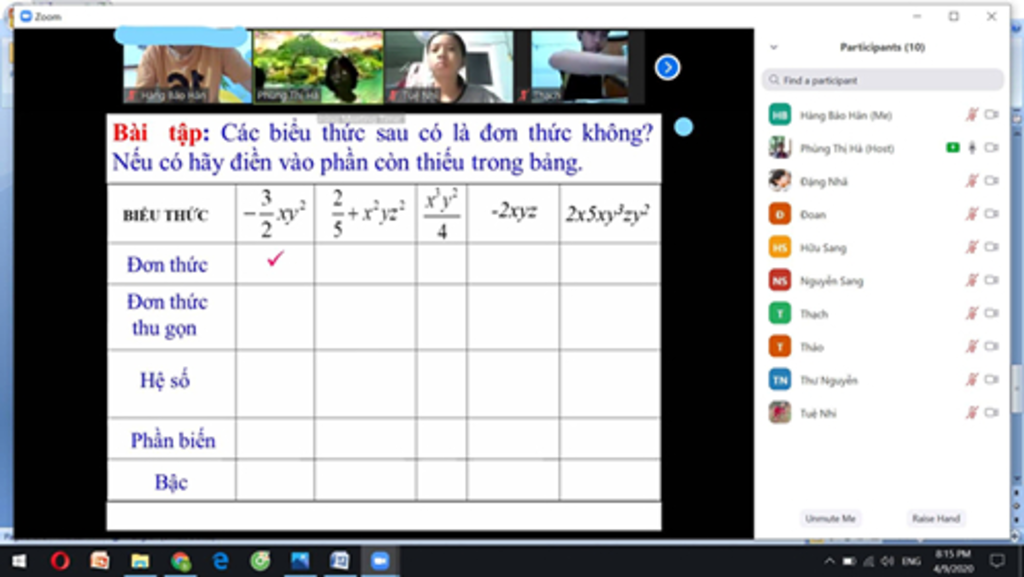
Task: Click the NS avatar of Nguyễn Sang
Action: click(x=780, y=281)
